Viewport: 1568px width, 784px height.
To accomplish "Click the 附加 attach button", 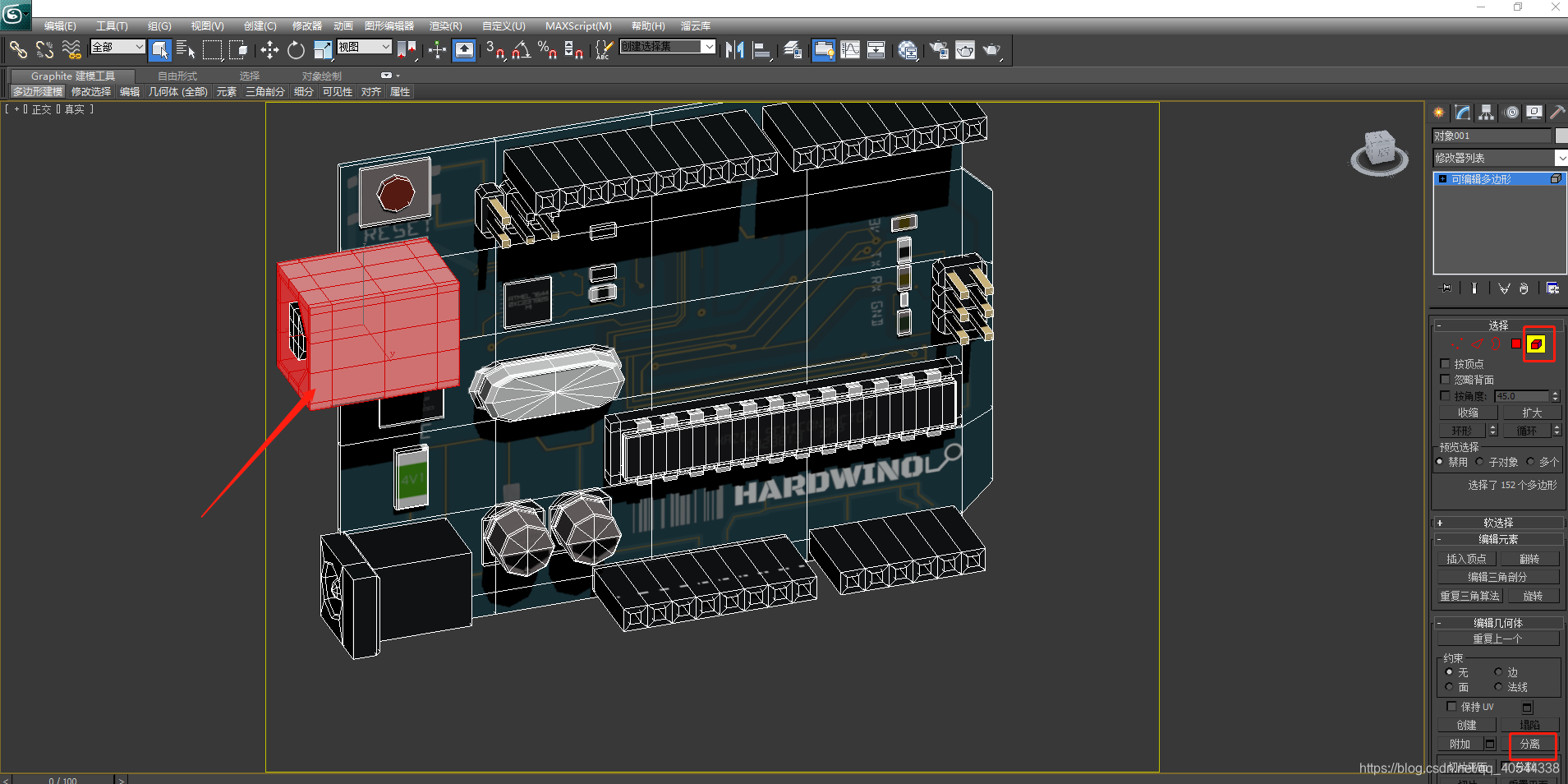I will click(1460, 744).
